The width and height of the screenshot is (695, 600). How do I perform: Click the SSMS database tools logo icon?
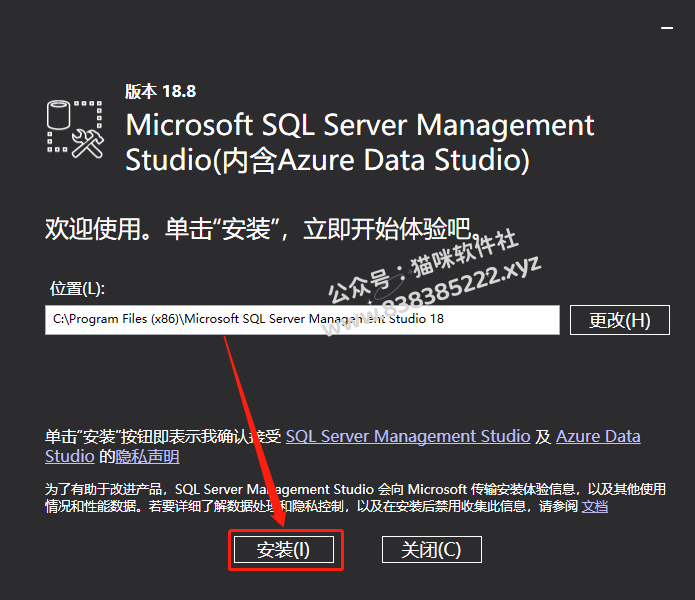point(75,129)
